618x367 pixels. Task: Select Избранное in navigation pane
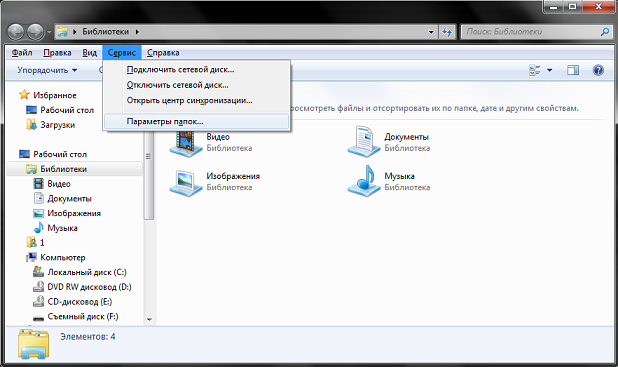[x=55, y=95]
